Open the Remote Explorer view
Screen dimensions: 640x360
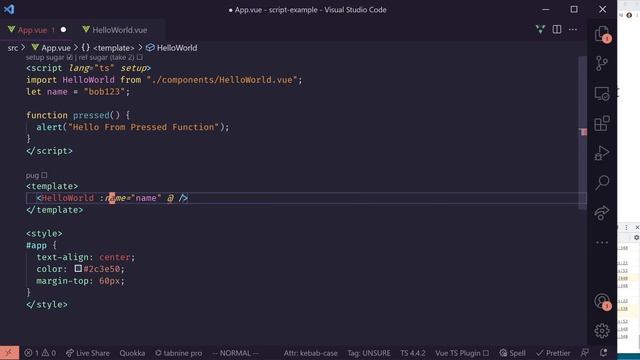[602, 93]
